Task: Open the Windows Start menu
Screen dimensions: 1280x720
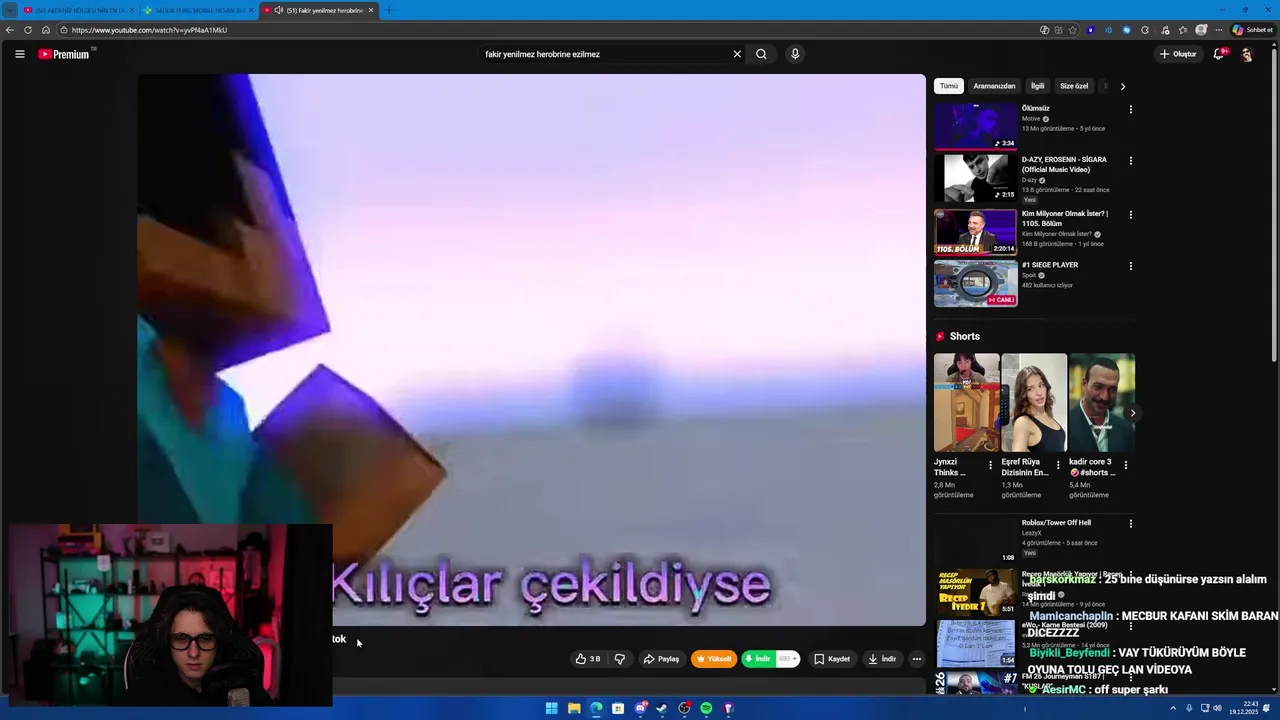Action: coord(552,708)
